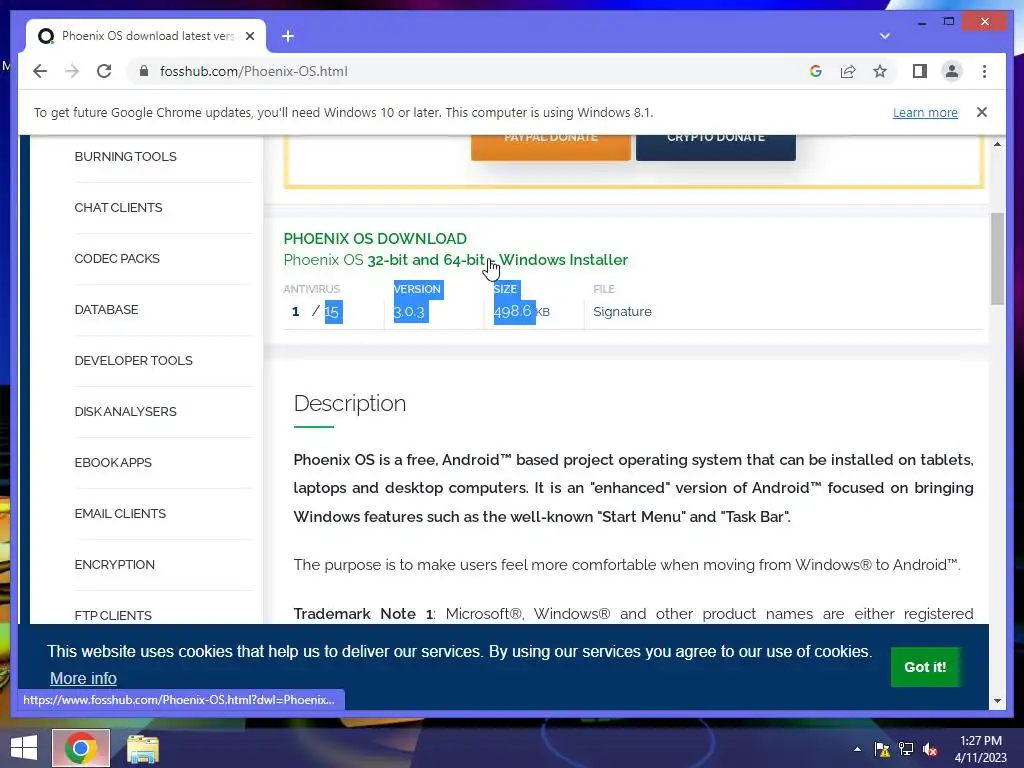The width and height of the screenshot is (1024, 768).
Task: Open More info about cookies
Action: pos(83,679)
